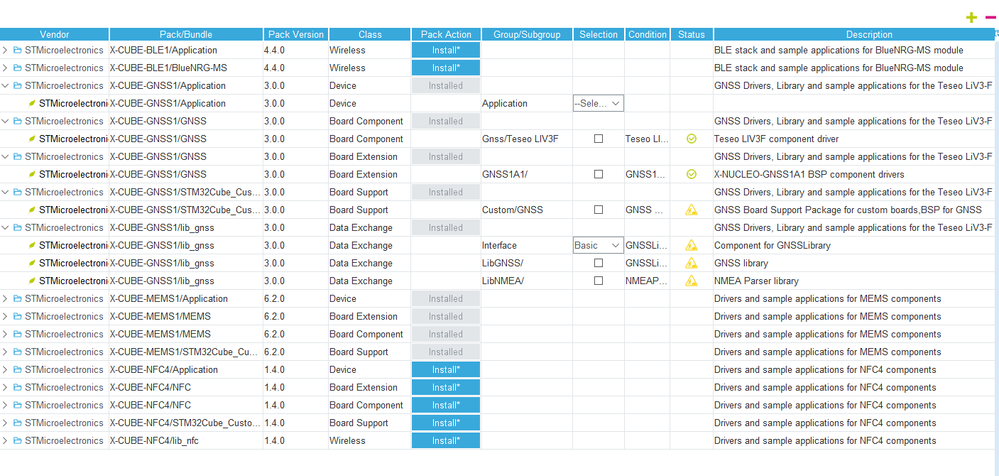
Task: Click warning status icon in Custom/GNSS row
Action: [x=691, y=210]
